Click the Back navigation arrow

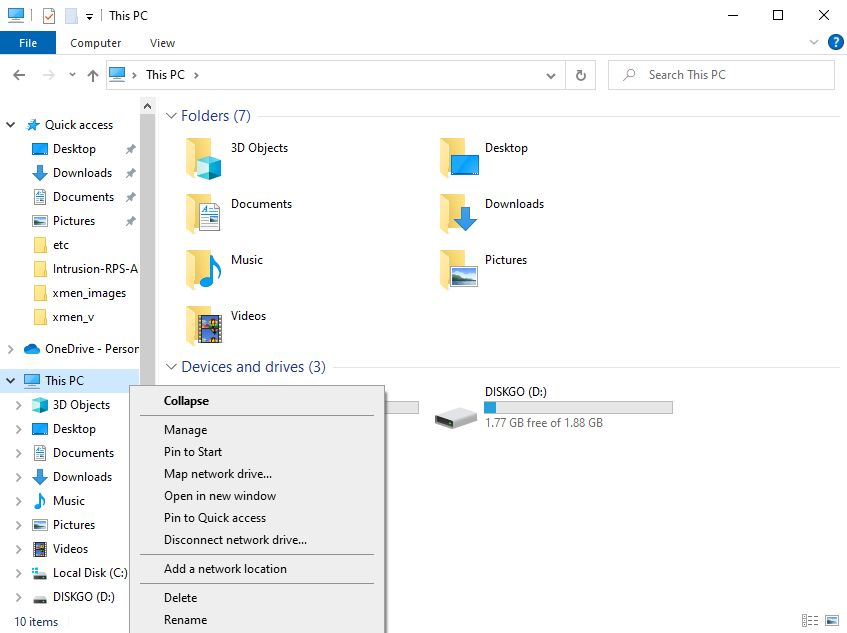[19, 75]
